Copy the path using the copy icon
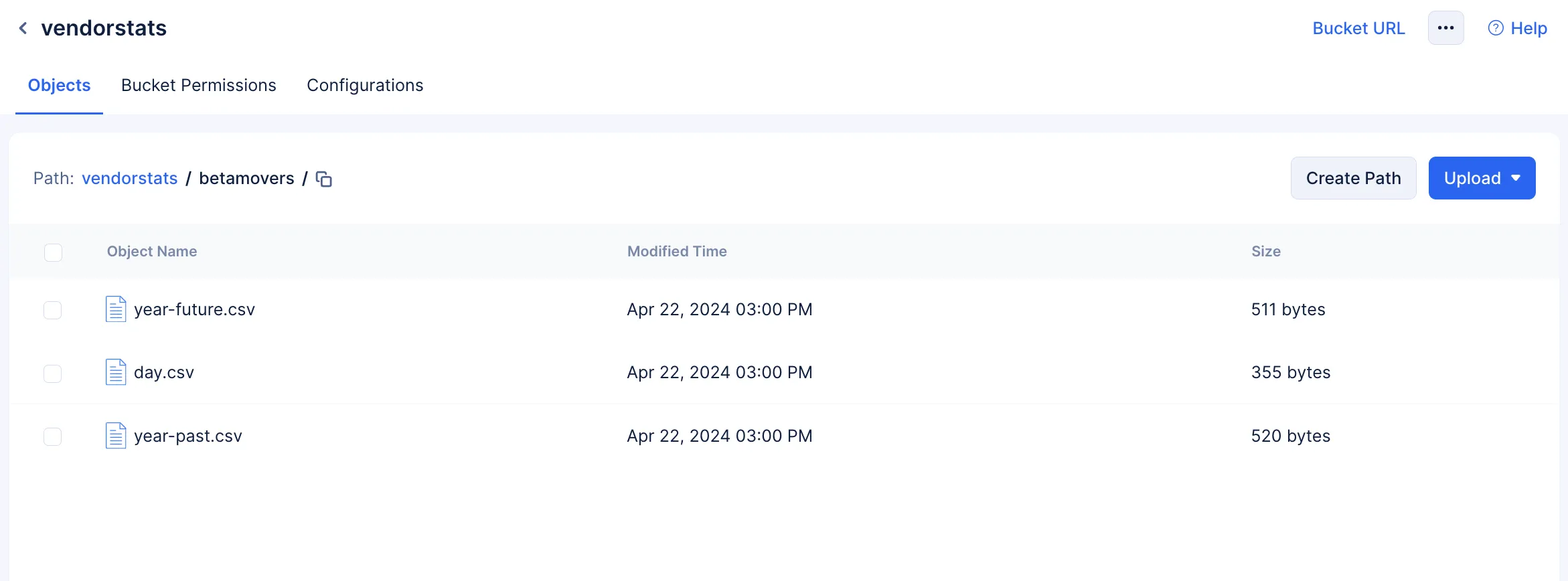The width and height of the screenshot is (1568, 581). coord(324,179)
